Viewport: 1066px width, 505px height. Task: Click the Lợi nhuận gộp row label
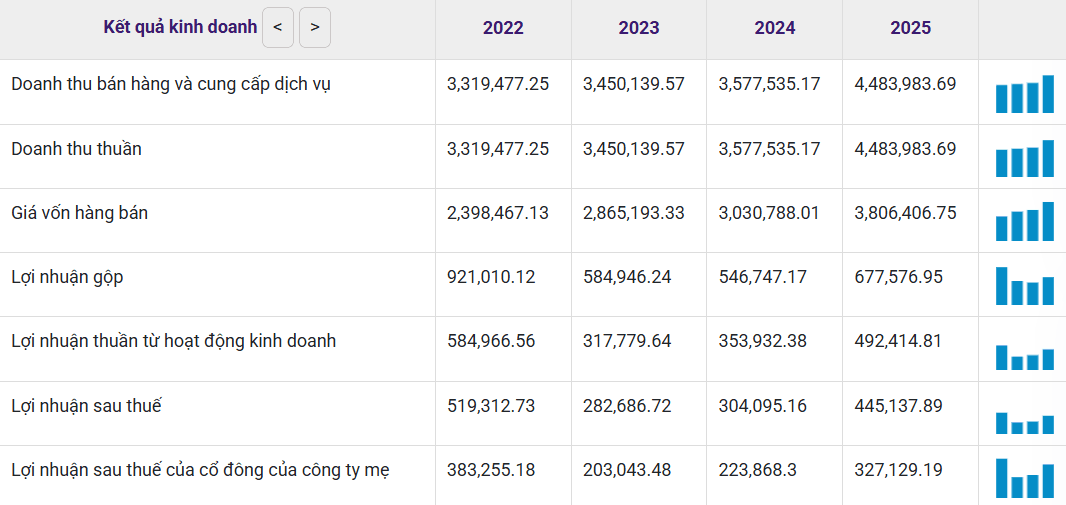(x=67, y=277)
